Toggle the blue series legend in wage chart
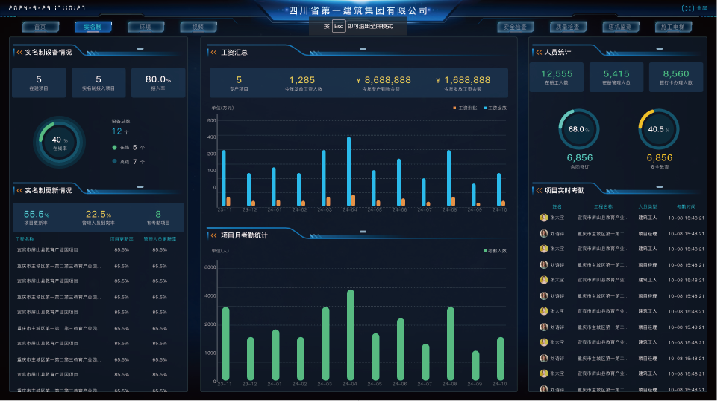 pyautogui.click(x=485, y=107)
